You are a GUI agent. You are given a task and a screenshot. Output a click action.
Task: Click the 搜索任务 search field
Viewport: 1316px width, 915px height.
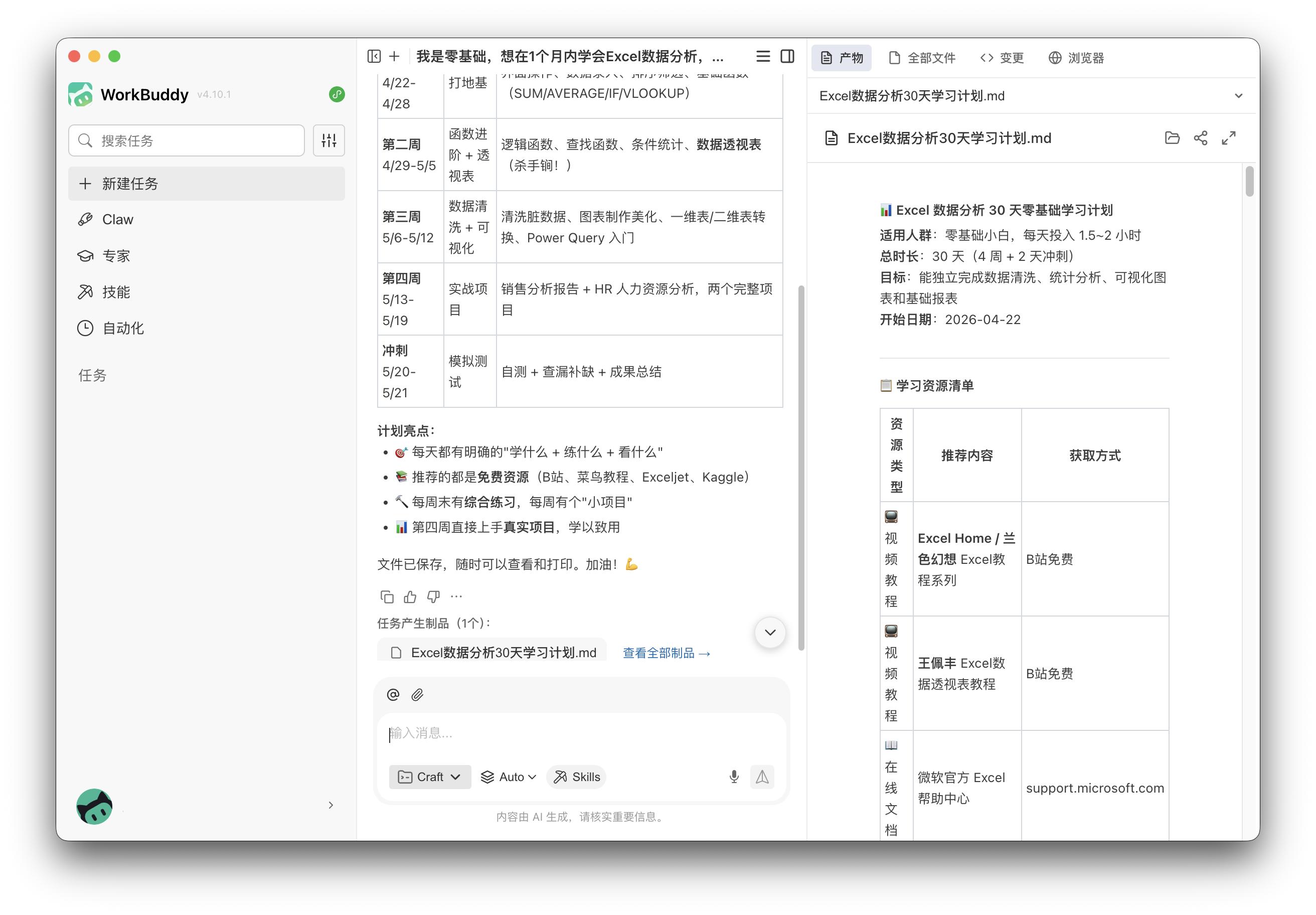click(186, 140)
